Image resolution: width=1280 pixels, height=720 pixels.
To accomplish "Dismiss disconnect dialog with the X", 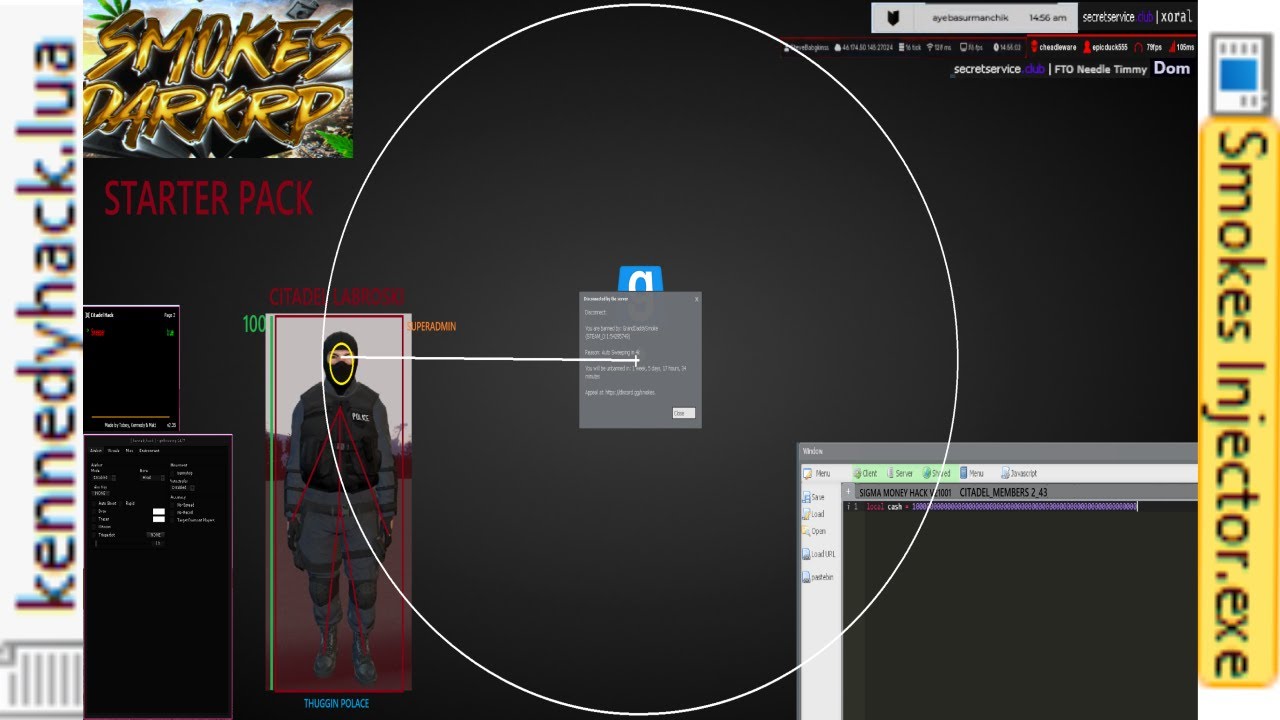I will (x=696, y=298).
